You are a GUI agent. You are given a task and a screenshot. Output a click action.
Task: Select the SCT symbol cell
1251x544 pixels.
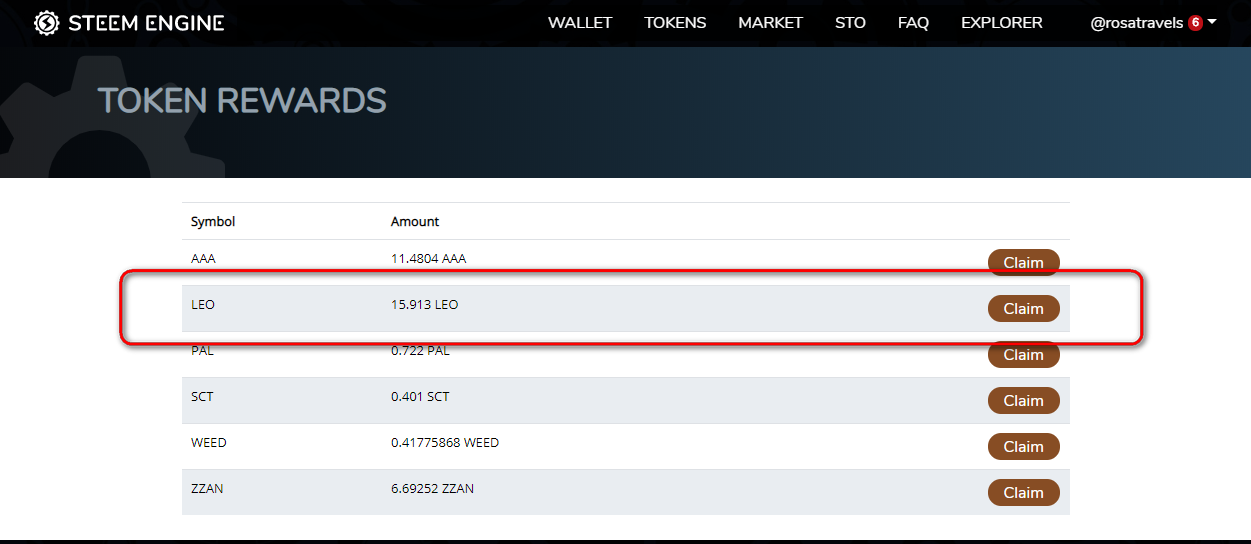click(x=202, y=397)
